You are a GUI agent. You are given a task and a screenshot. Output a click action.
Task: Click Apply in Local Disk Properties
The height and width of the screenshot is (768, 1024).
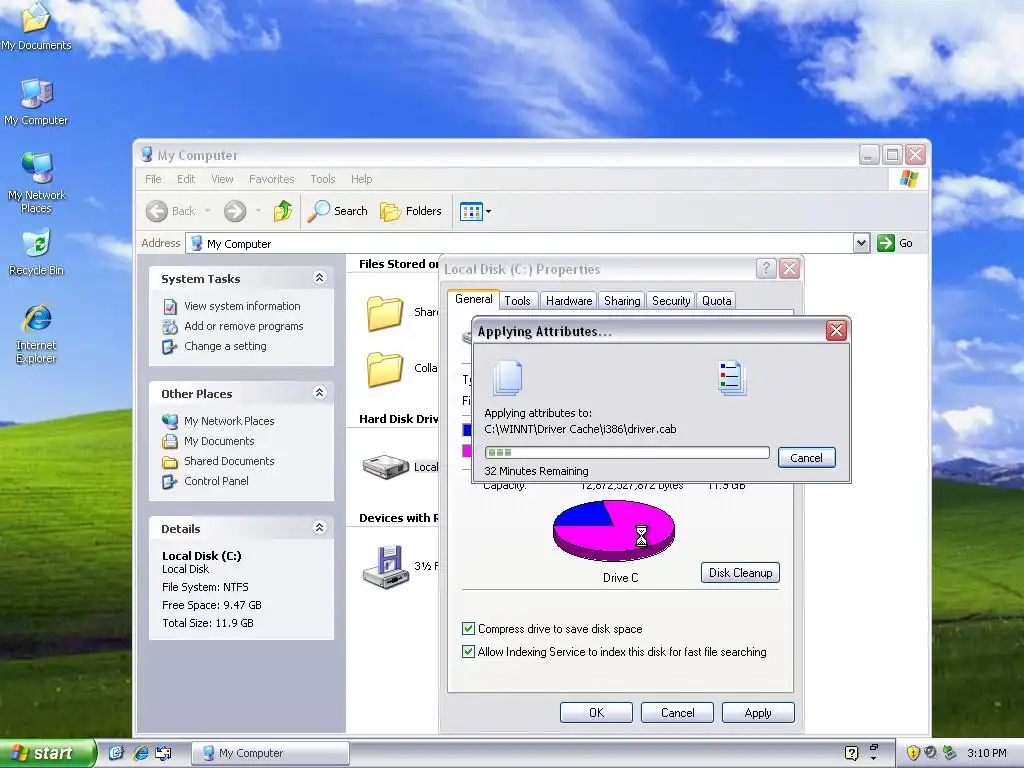[x=758, y=712]
